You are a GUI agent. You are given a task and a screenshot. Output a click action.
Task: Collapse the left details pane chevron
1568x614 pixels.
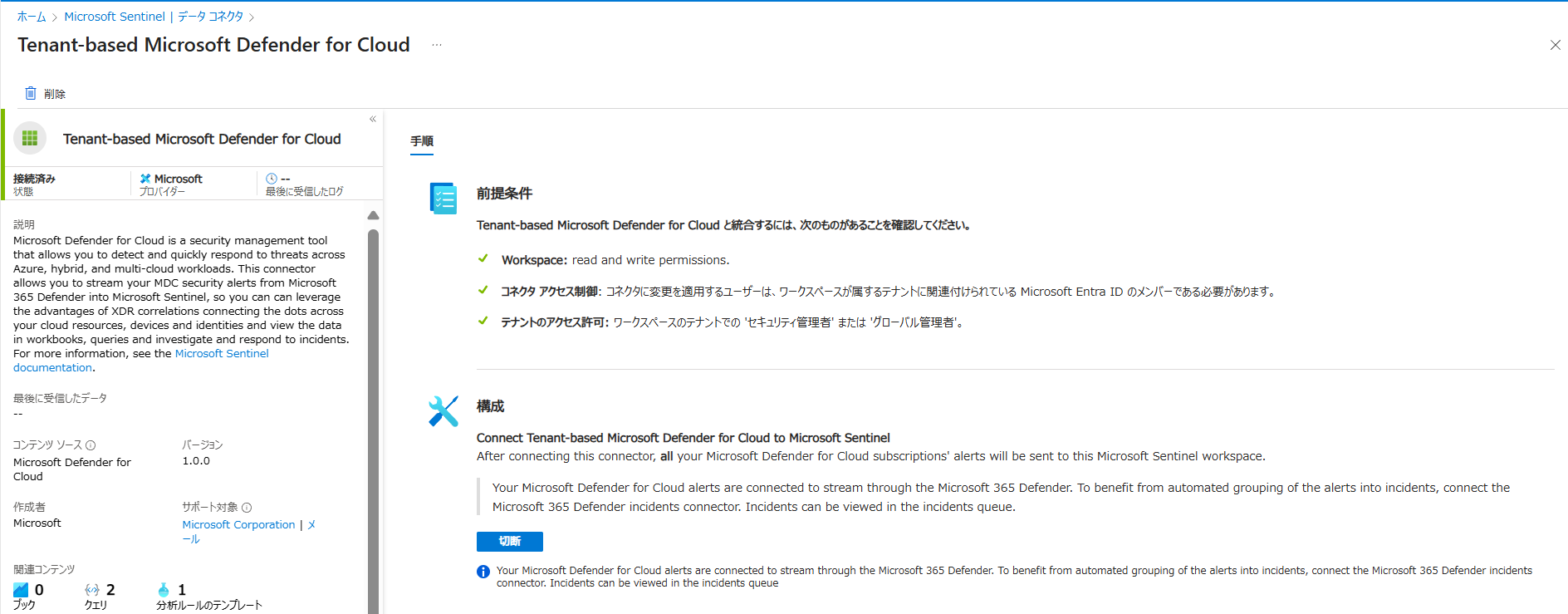click(373, 119)
